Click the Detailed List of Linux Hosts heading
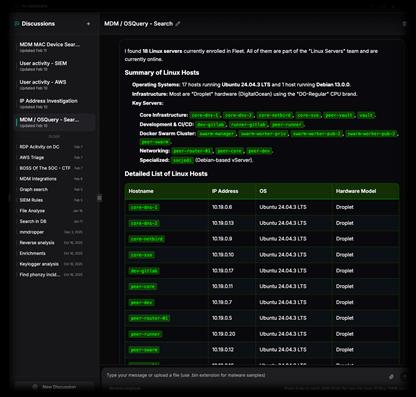Screen dimensions: 416x397 pos(166,174)
